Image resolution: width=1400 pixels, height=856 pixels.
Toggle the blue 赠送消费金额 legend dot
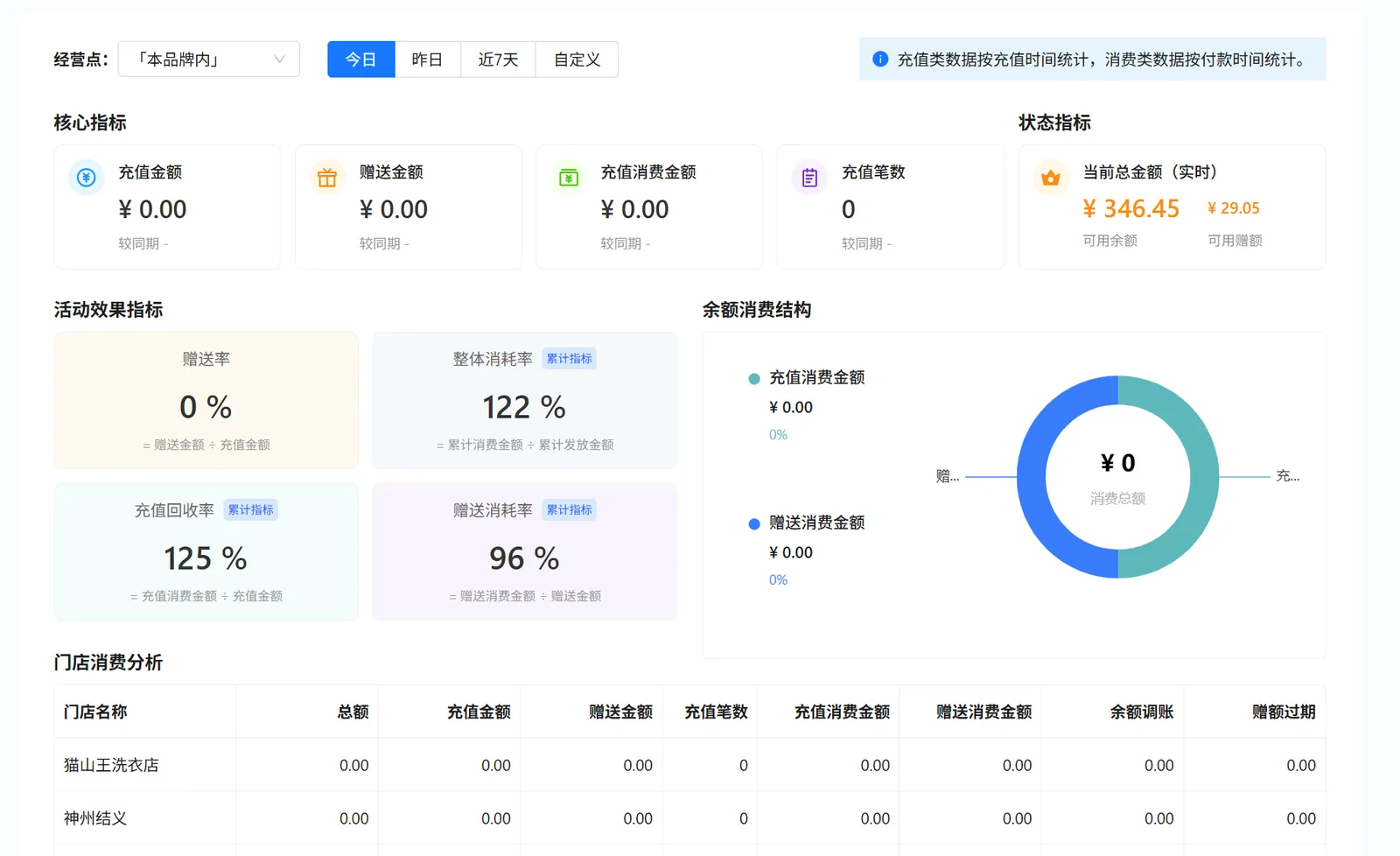pyautogui.click(x=754, y=524)
